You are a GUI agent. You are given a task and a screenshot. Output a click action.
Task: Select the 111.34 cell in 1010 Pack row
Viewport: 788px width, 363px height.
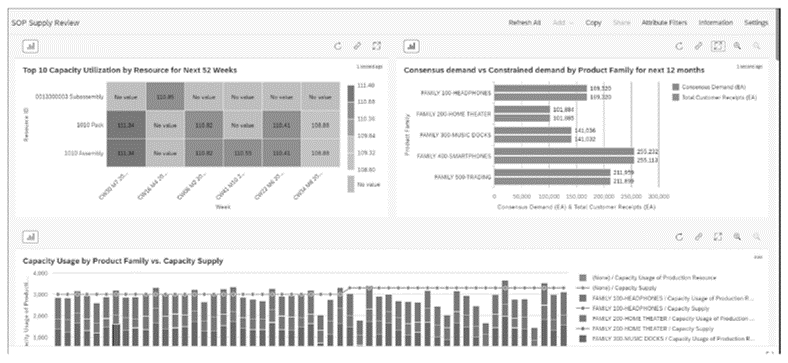126,125
